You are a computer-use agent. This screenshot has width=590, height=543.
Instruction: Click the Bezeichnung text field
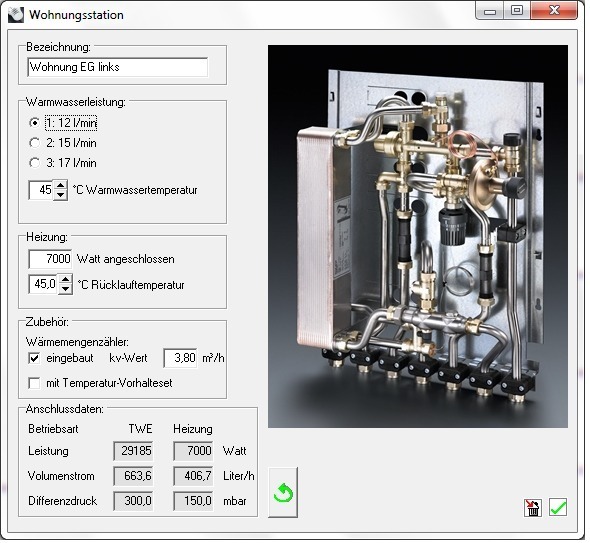click(117, 67)
